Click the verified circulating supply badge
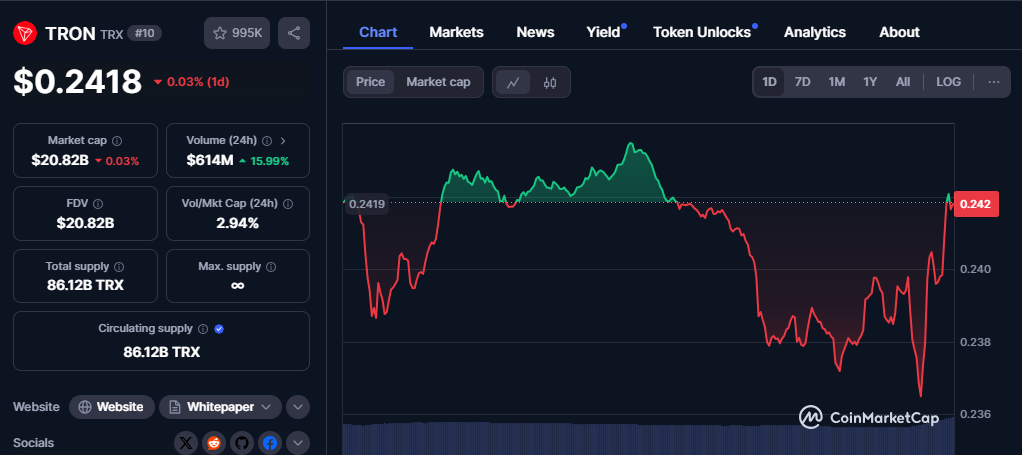 219,329
